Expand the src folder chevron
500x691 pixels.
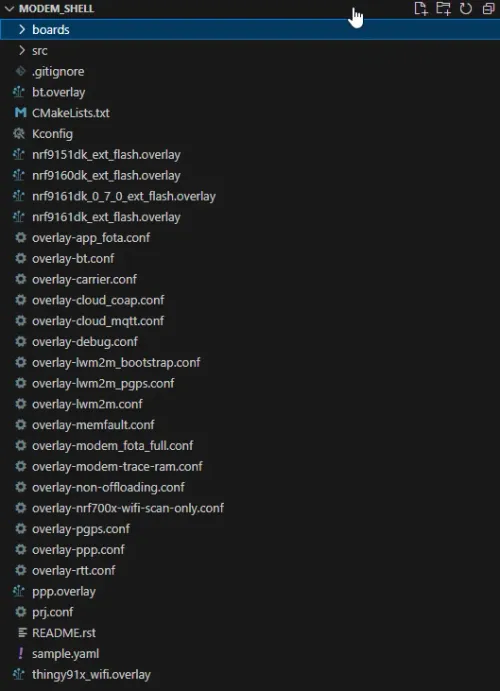pos(22,50)
